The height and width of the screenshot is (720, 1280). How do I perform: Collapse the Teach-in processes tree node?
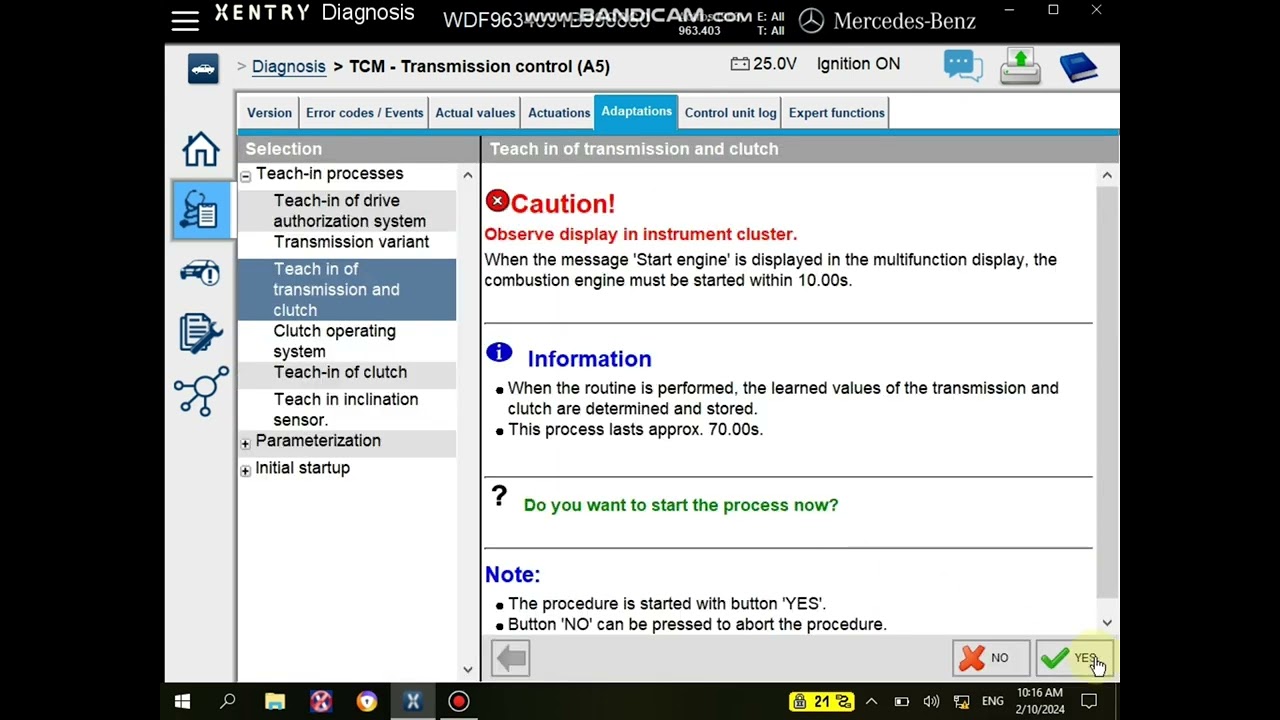[245, 176]
